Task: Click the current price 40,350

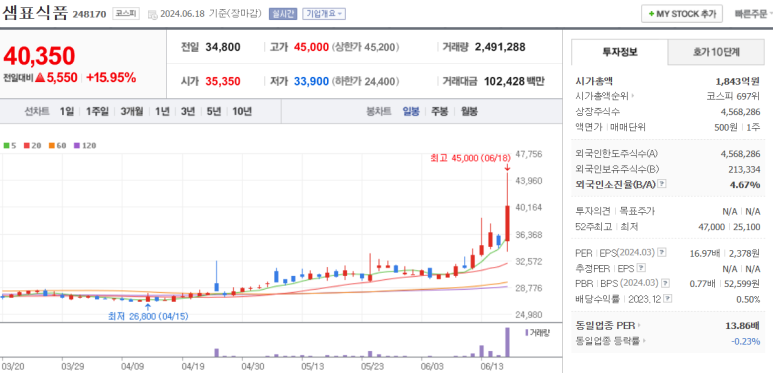Action: (x=39, y=56)
